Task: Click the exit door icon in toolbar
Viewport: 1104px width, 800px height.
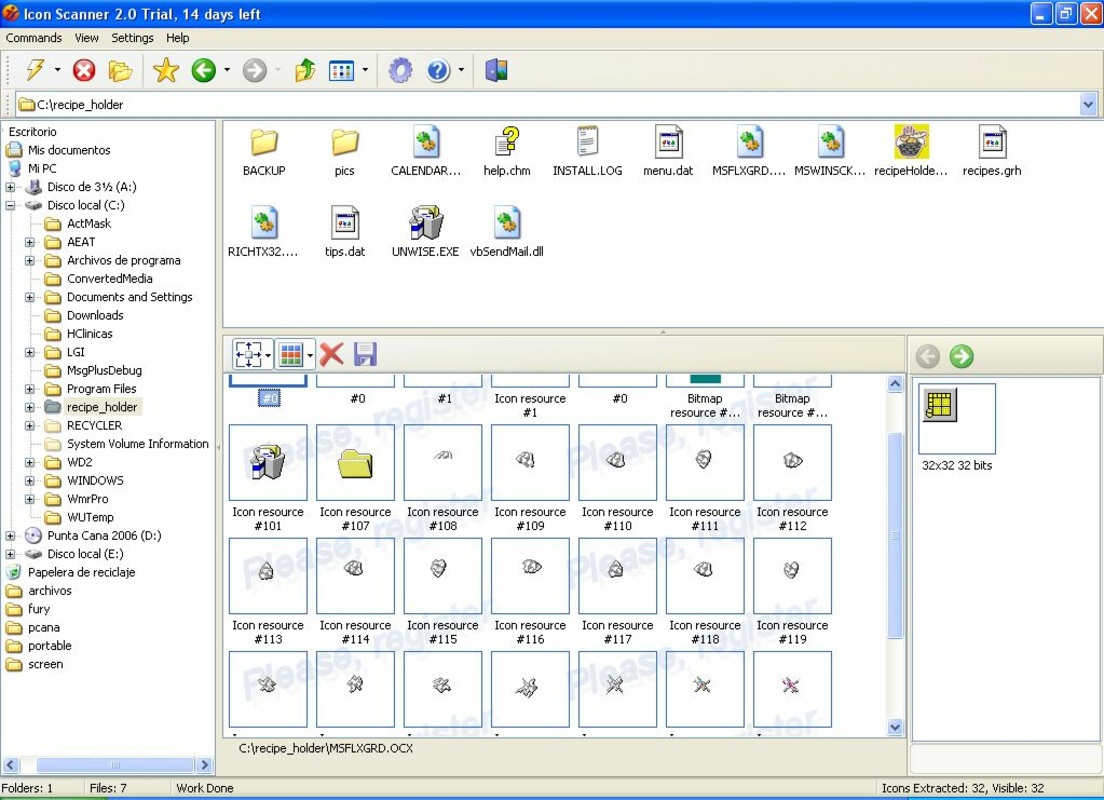Action: coord(496,70)
